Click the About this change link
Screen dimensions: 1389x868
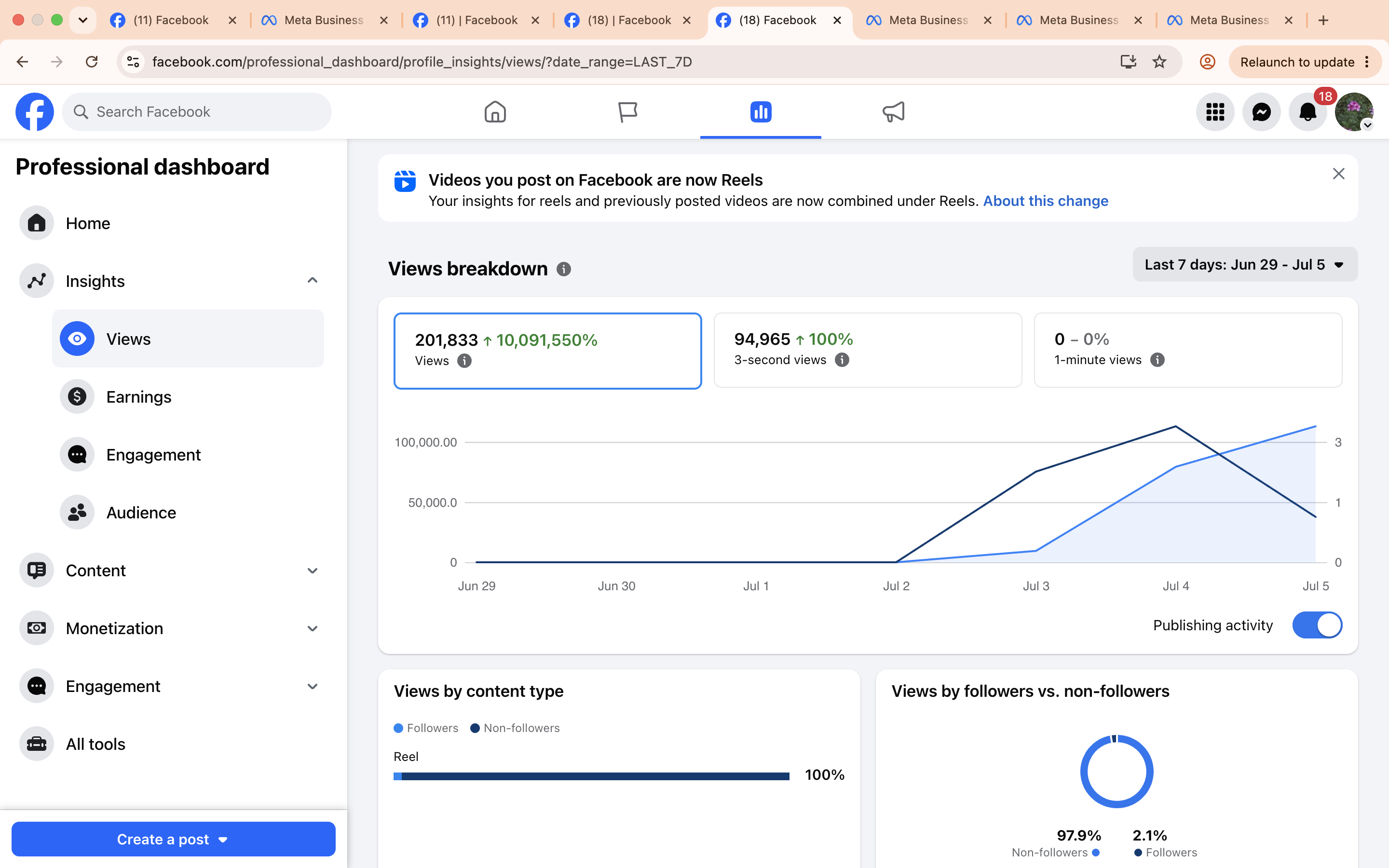[1045, 201]
